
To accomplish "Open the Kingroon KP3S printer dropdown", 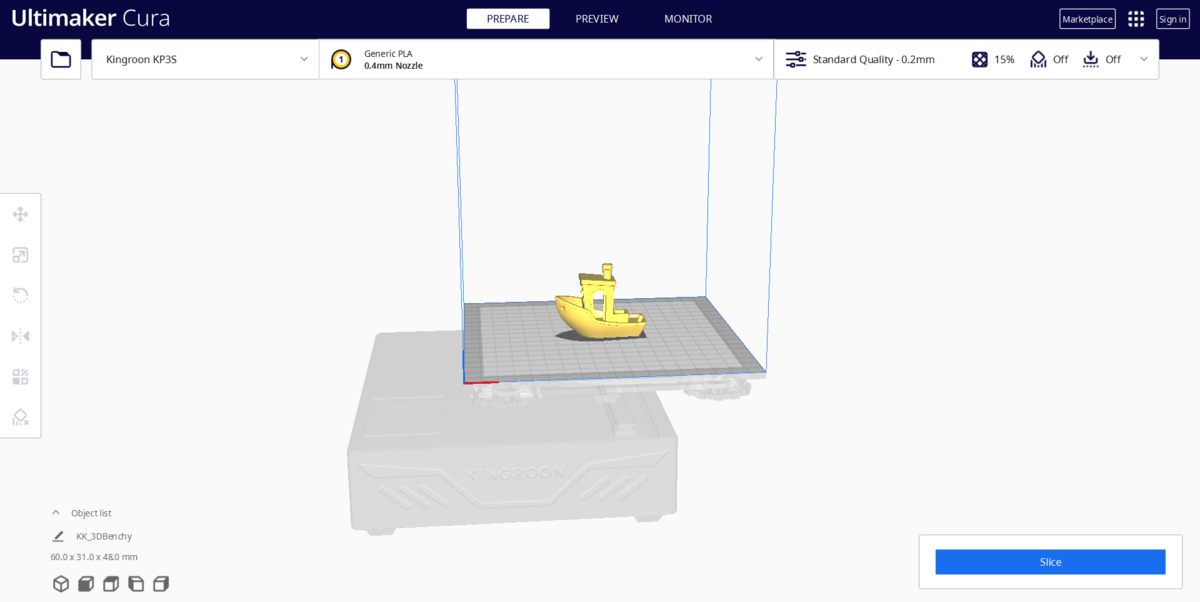I will (x=205, y=59).
